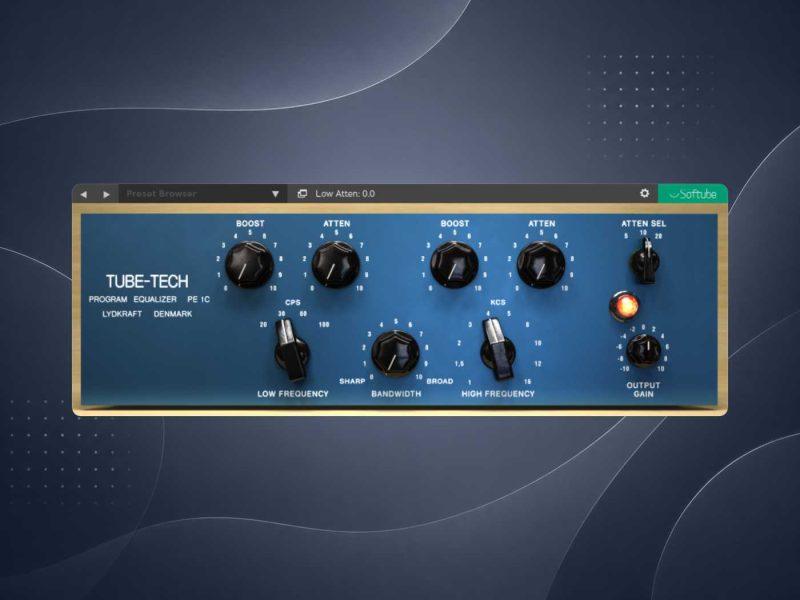Click the low-frequency ATTEN knob

336,264
